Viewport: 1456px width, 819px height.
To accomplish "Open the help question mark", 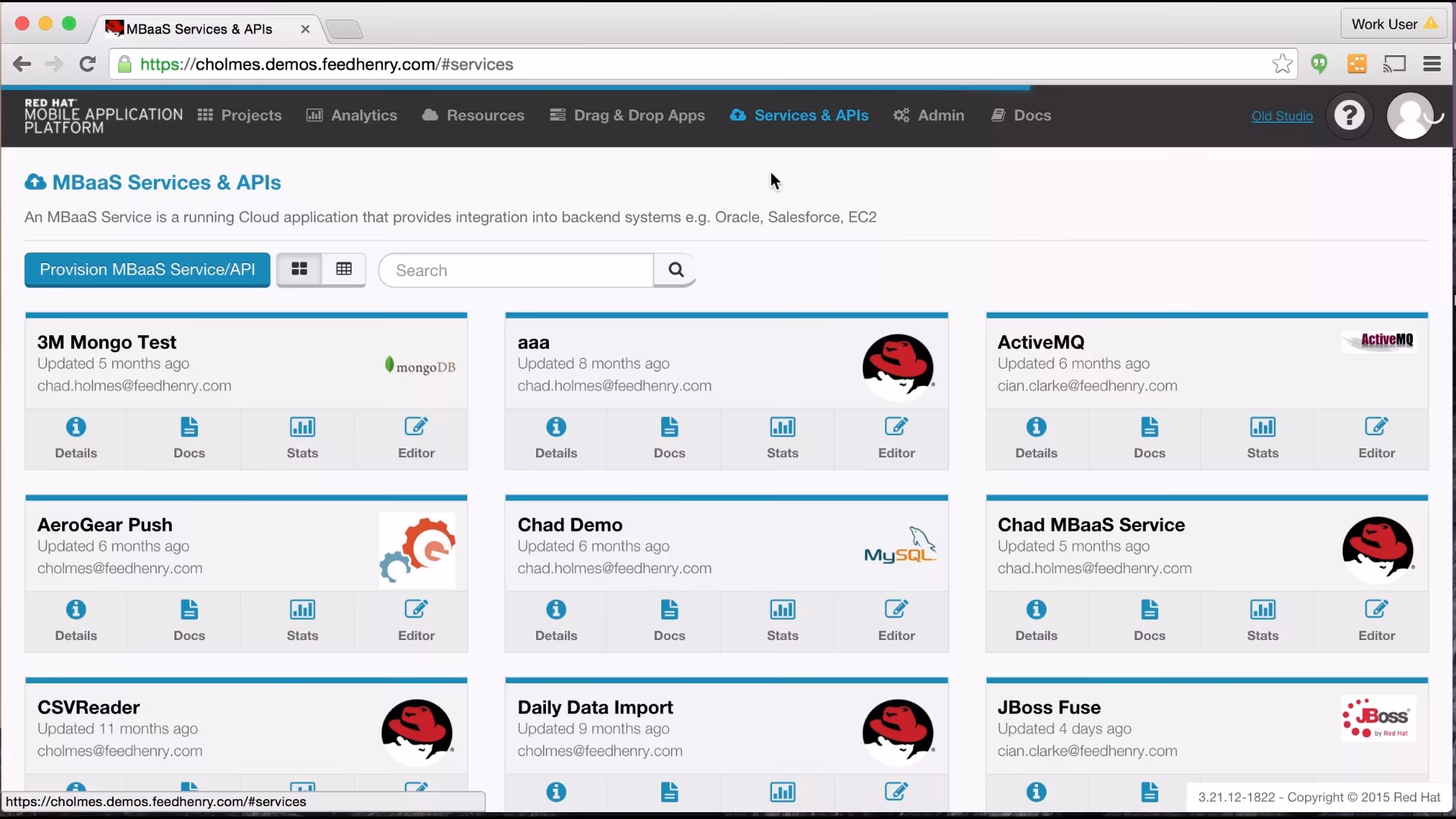I will point(1349,115).
